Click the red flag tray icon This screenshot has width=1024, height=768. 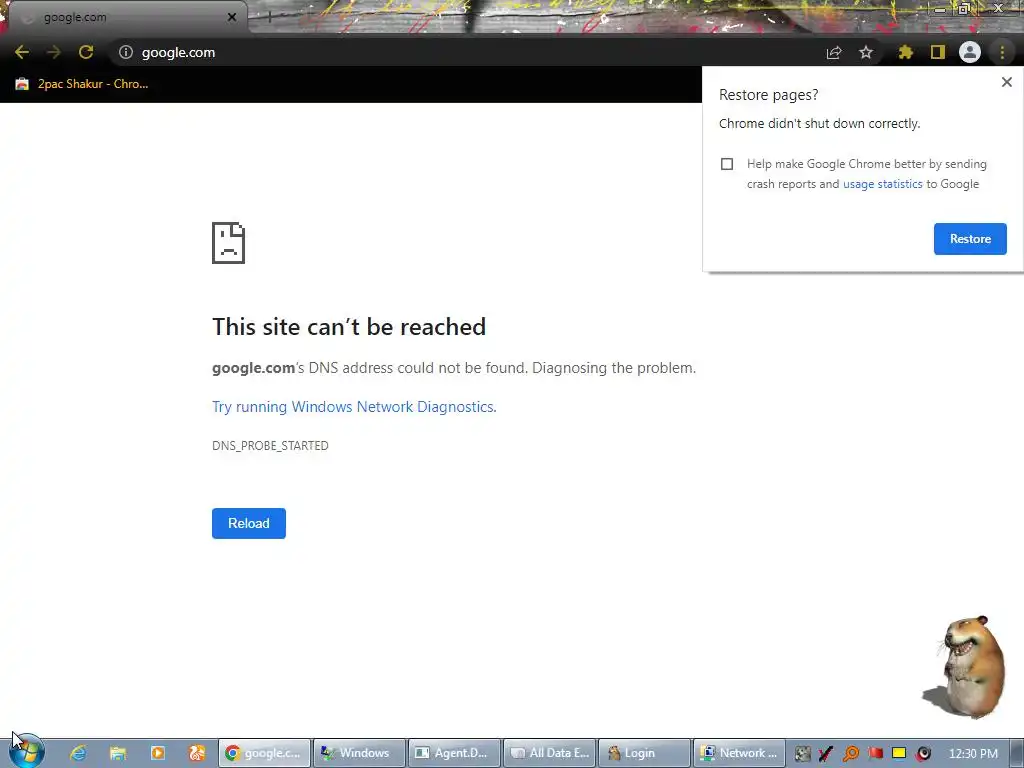click(875, 753)
